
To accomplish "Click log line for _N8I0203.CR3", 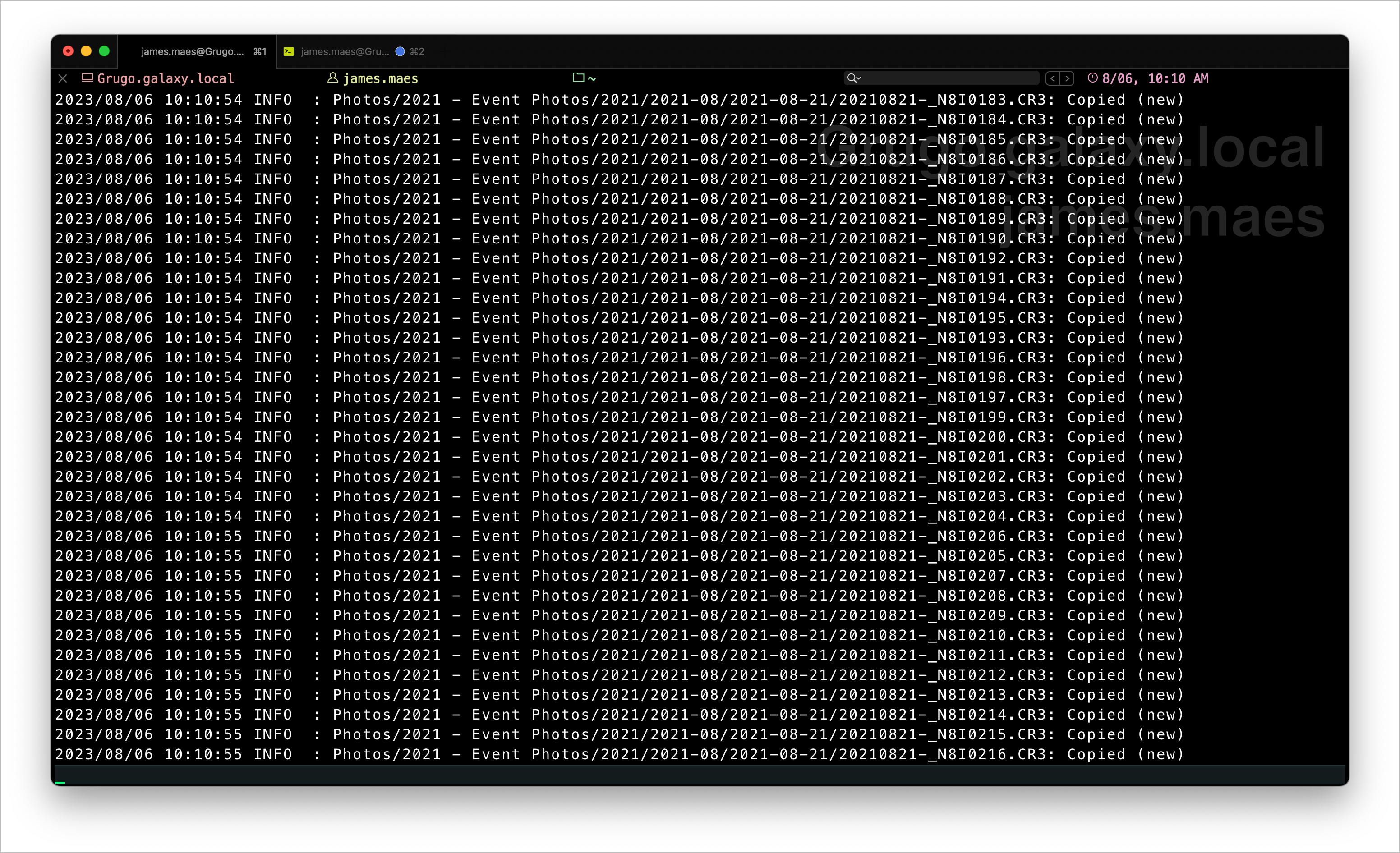I will tap(619, 497).
